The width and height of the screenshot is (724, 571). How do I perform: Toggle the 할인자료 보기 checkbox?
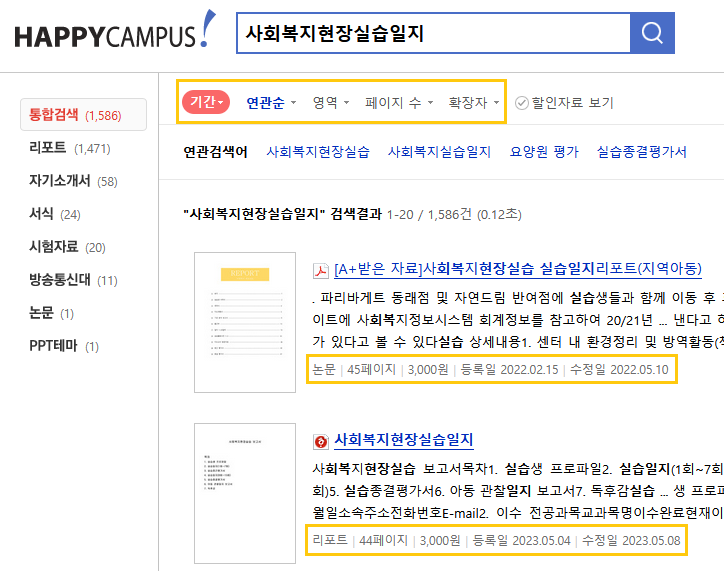click(x=521, y=102)
